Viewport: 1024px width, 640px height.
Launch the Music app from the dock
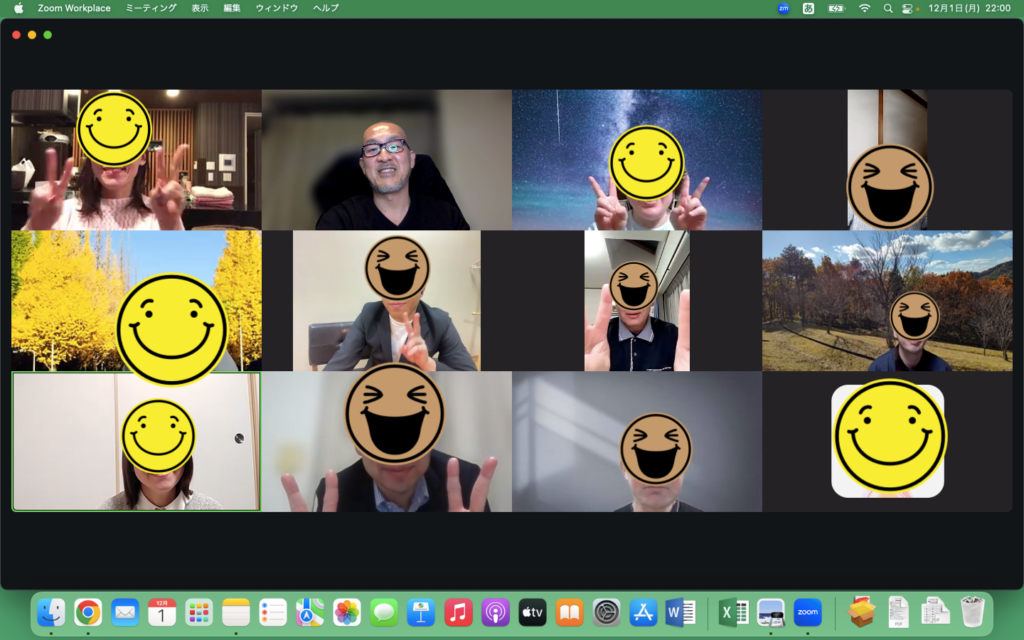[459, 612]
